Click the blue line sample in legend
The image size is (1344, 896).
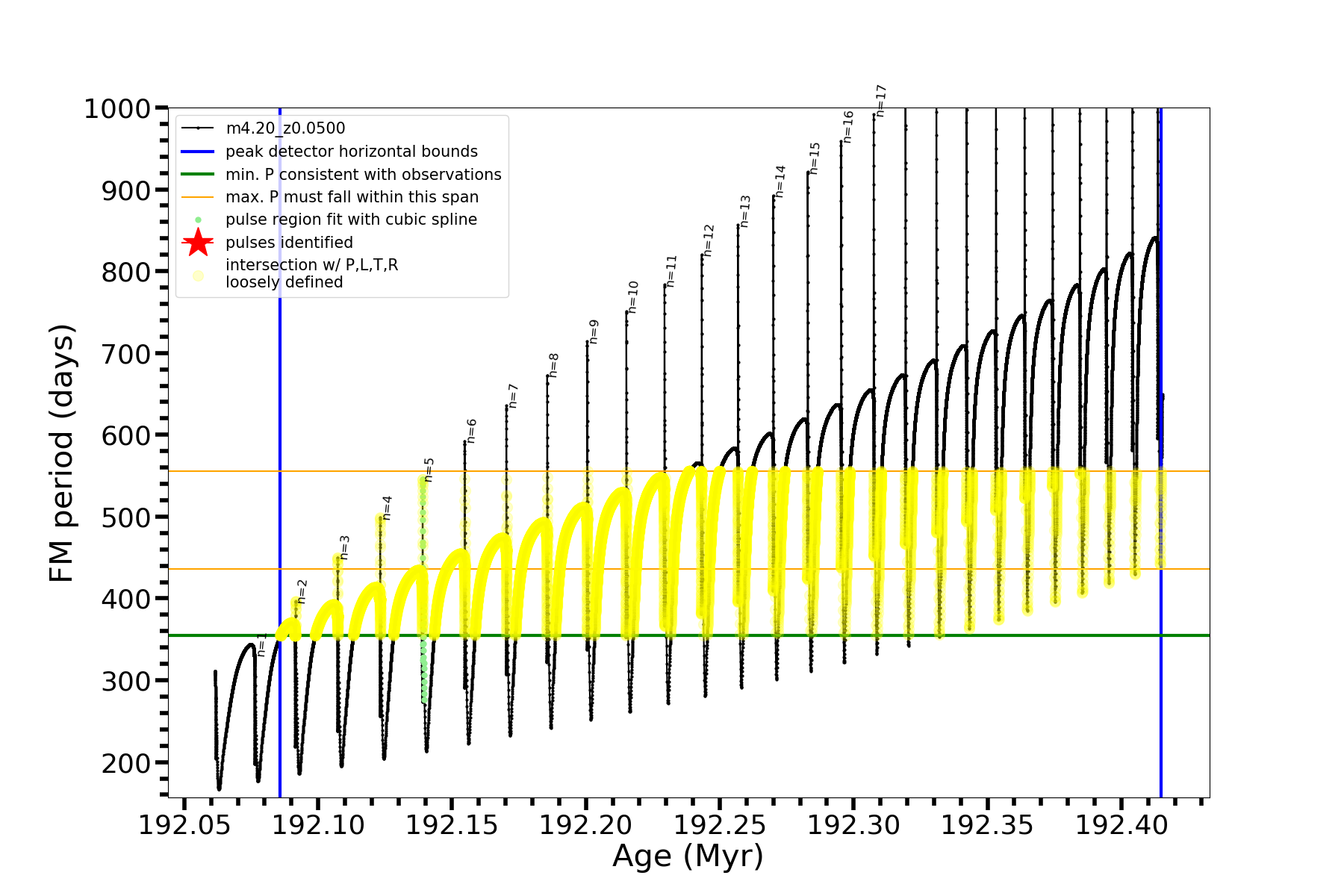[x=198, y=152]
